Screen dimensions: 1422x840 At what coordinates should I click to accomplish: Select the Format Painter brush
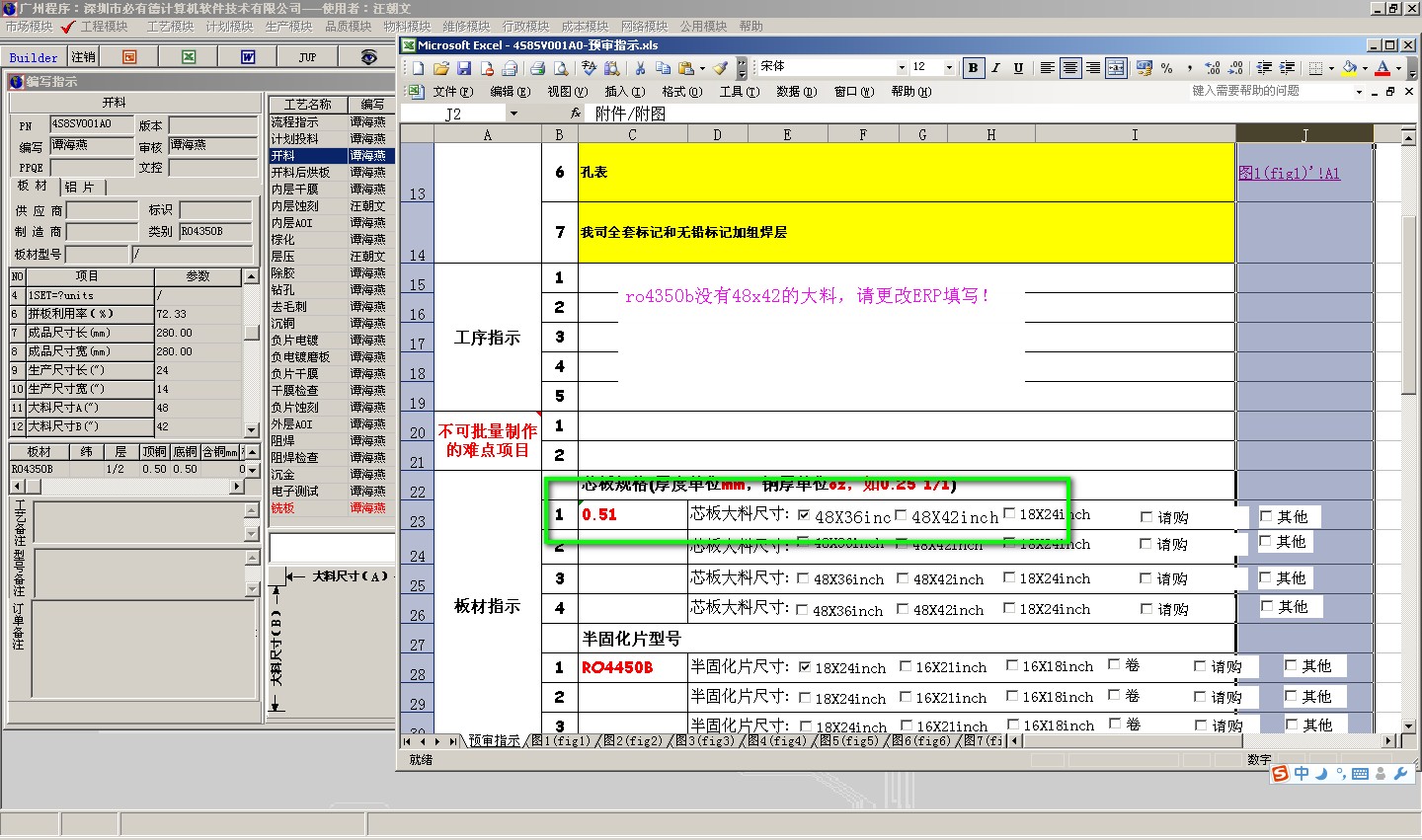(x=720, y=68)
